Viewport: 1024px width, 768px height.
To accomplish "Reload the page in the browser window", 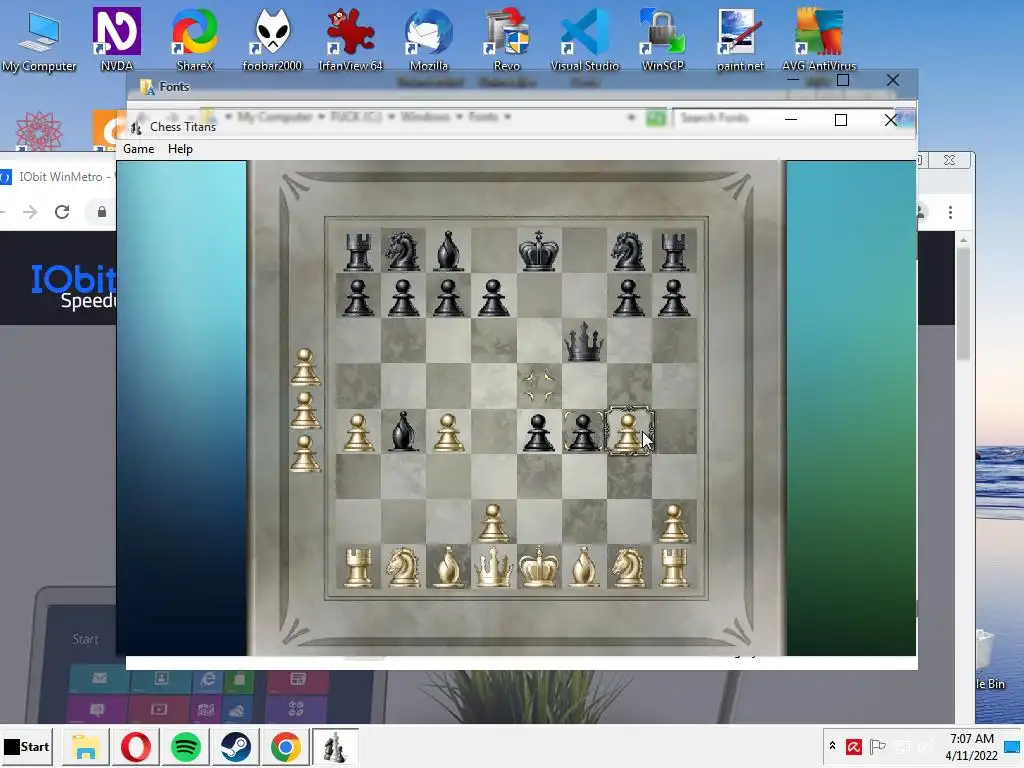I will point(62,212).
